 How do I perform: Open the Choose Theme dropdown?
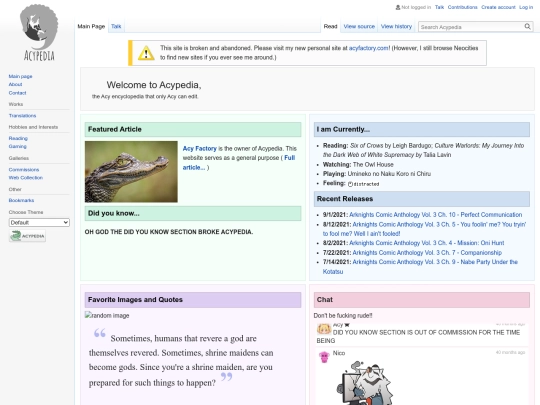[39, 222]
